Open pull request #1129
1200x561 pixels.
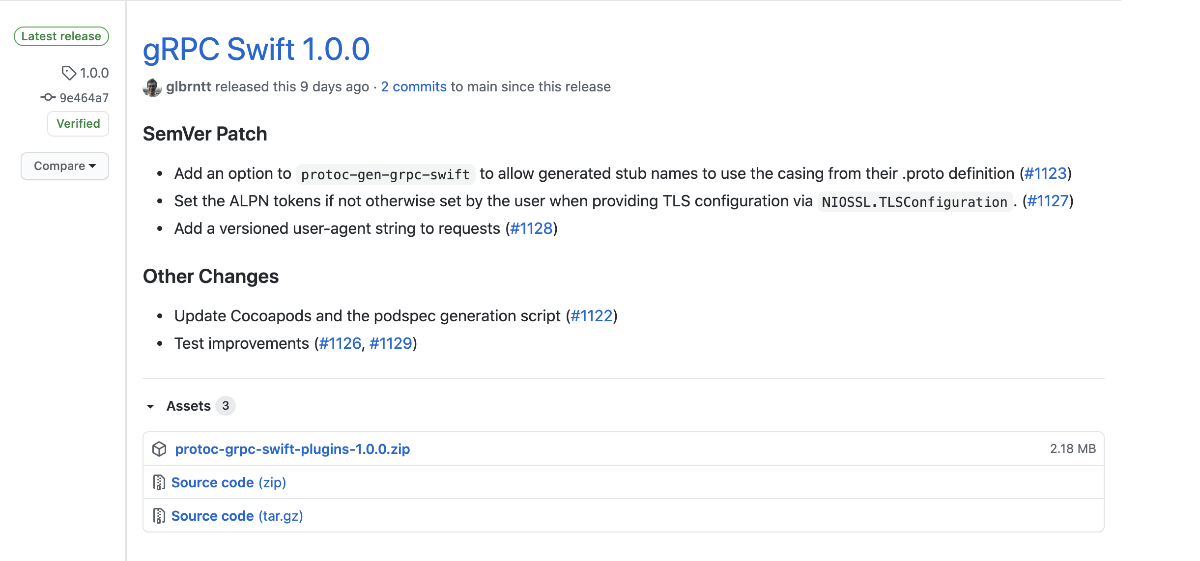coord(390,344)
